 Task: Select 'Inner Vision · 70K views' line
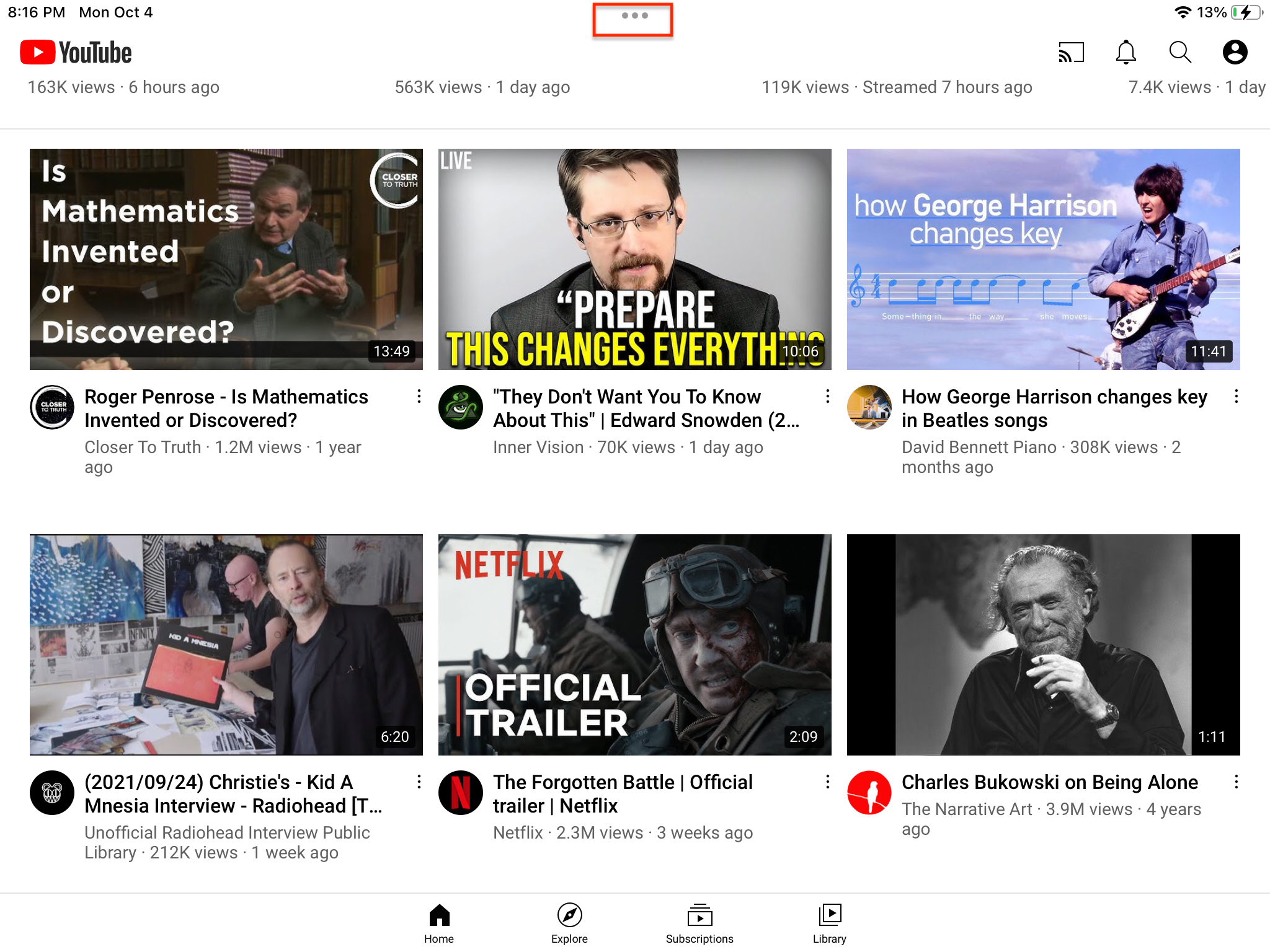tap(628, 447)
